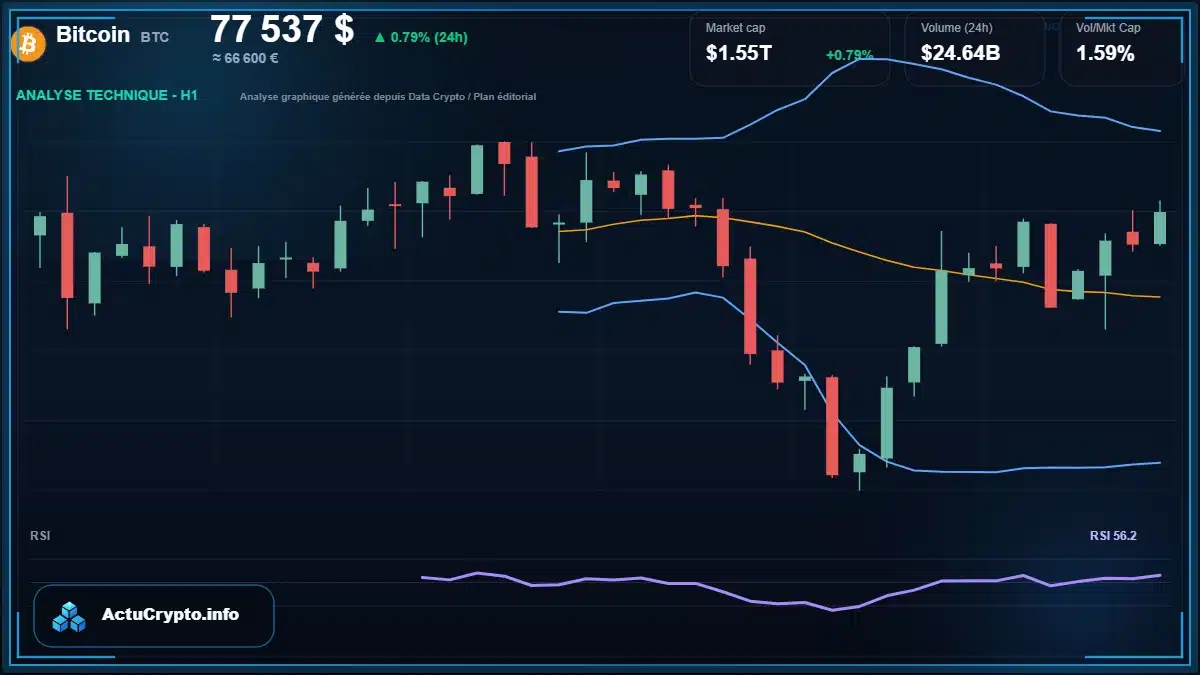Click the $24.64B volume value
Screen dimensions: 1200x675
[x=960, y=54]
